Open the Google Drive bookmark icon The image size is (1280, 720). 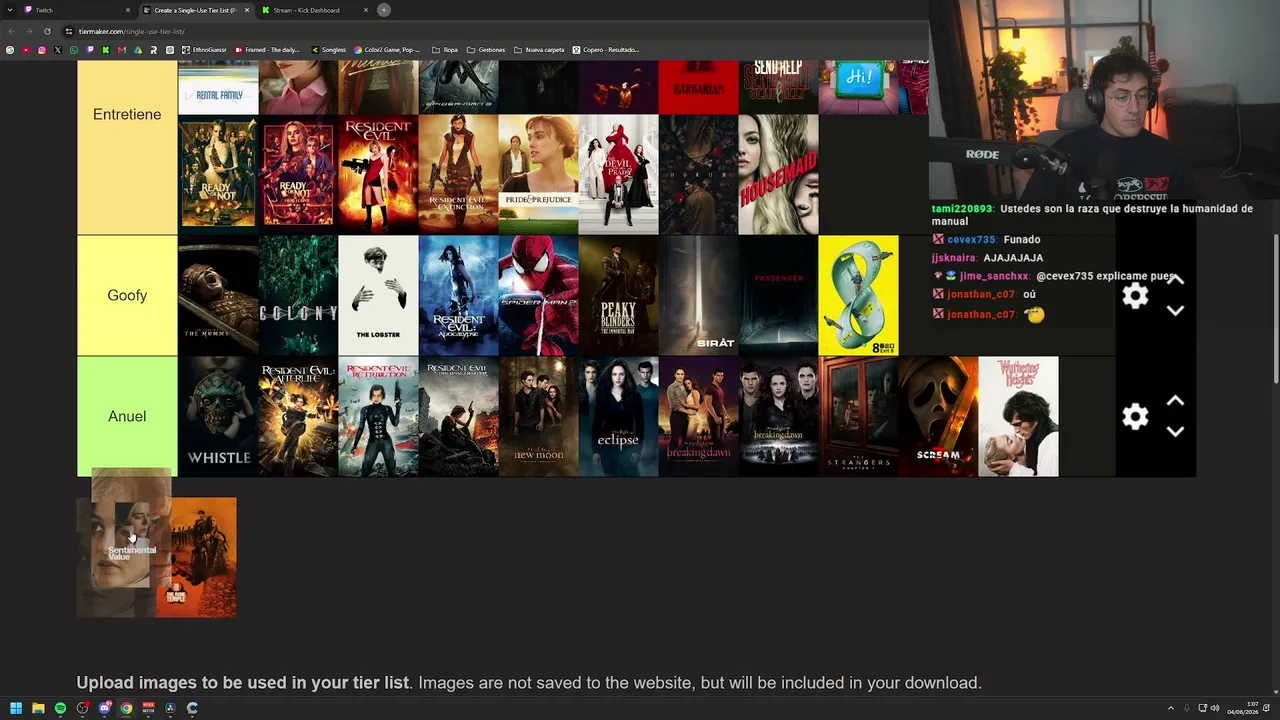(x=138, y=50)
